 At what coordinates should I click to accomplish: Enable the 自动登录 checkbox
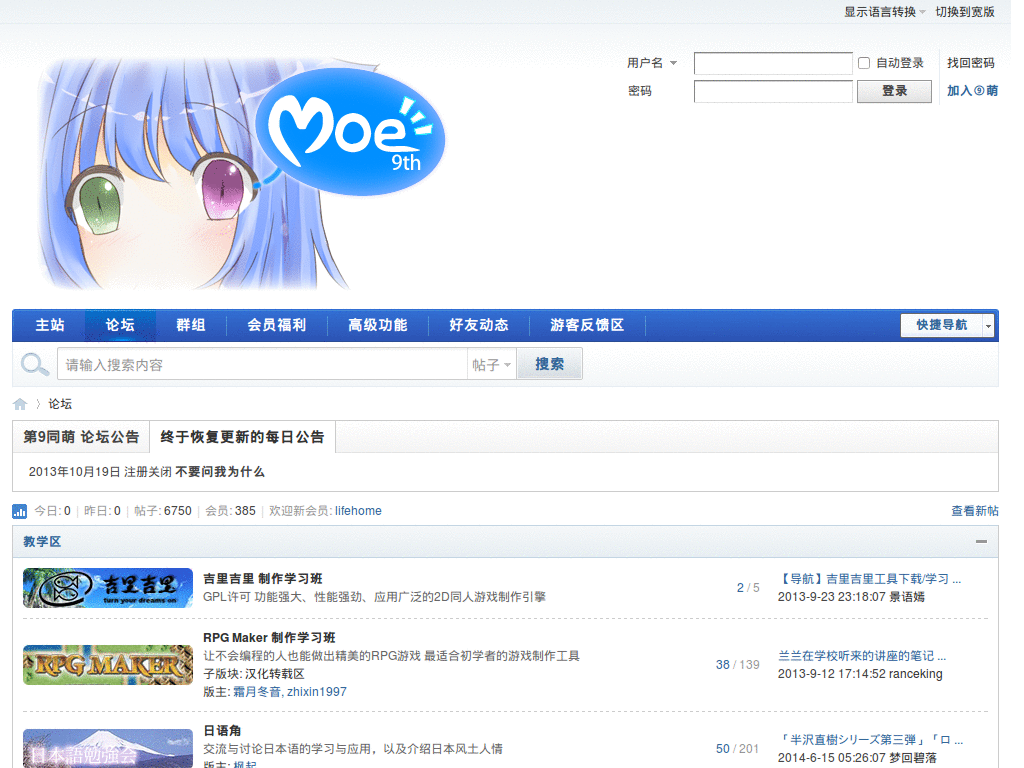[x=862, y=63]
